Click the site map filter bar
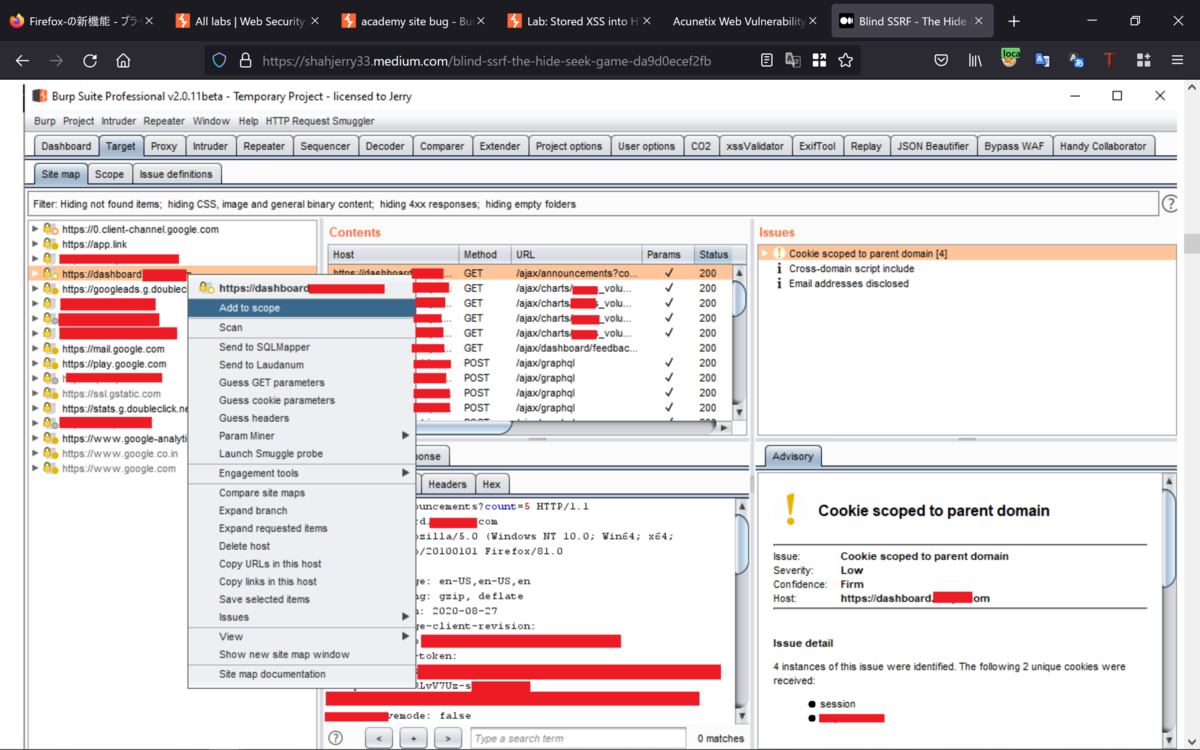 [593, 204]
